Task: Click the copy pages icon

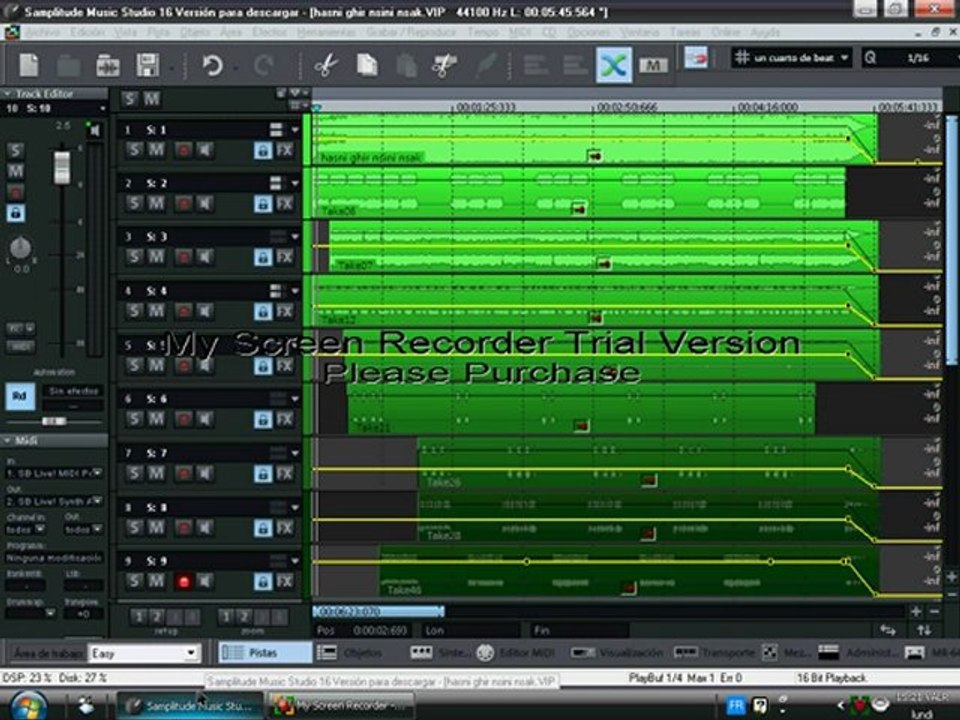Action: (367, 65)
